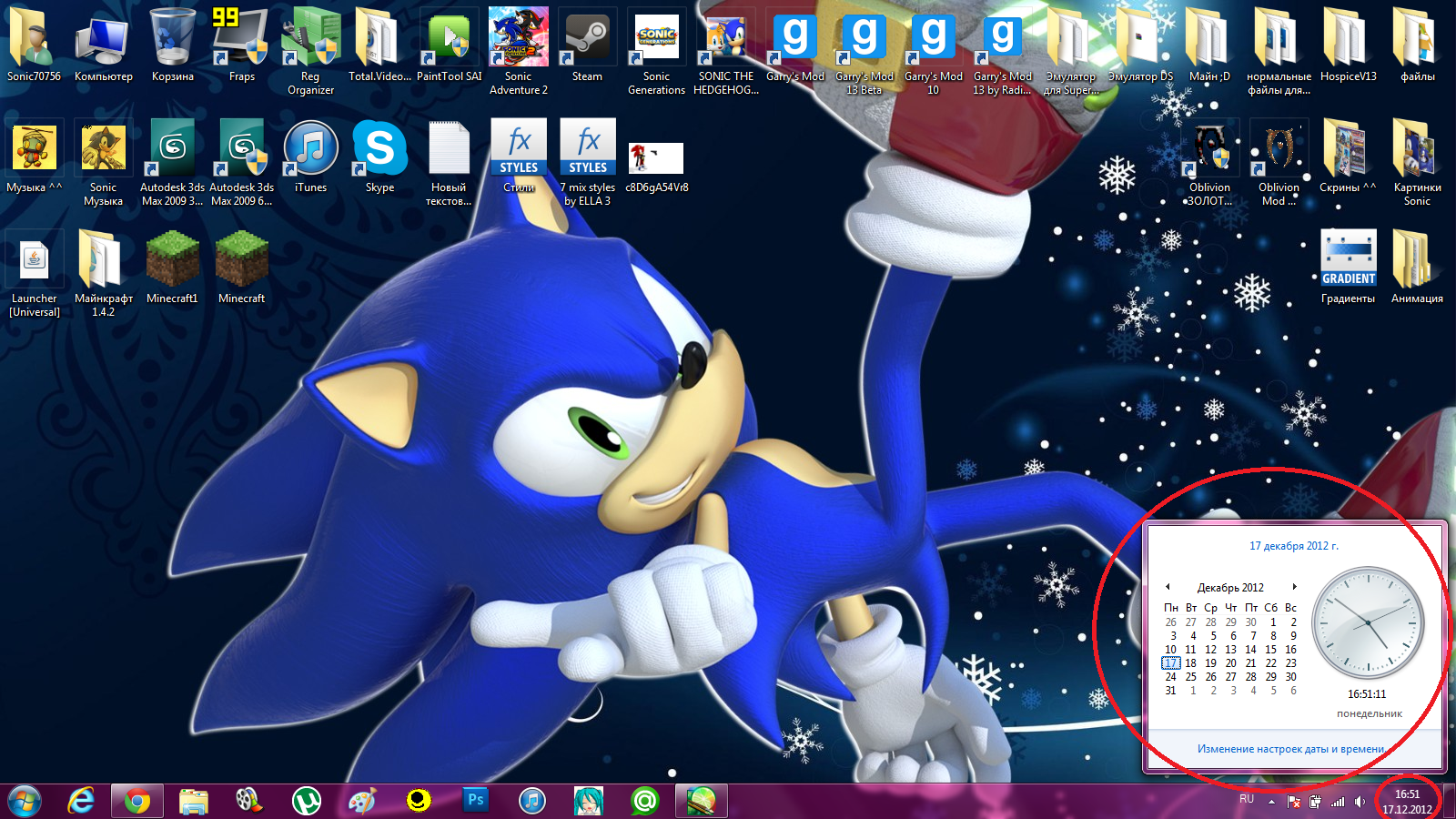Viewport: 1456px width, 819px height.
Task: Open the Скрины ^^ folder
Action: pos(1348,157)
